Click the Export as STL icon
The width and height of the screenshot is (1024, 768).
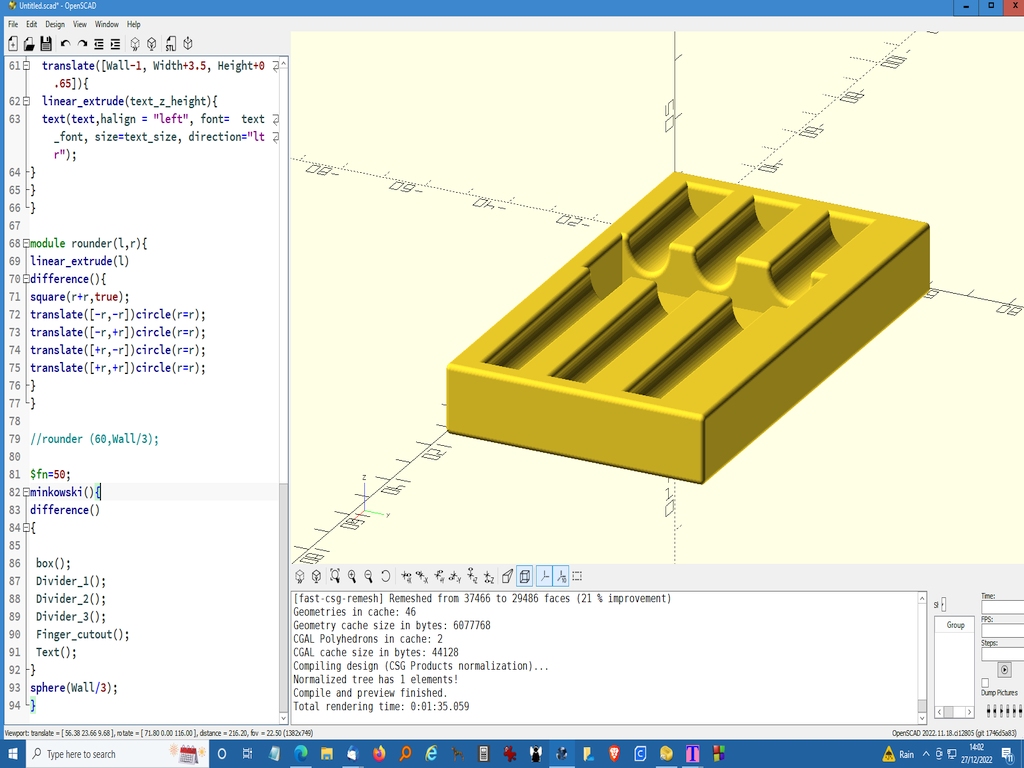pyautogui.click(x=170, y=44)
